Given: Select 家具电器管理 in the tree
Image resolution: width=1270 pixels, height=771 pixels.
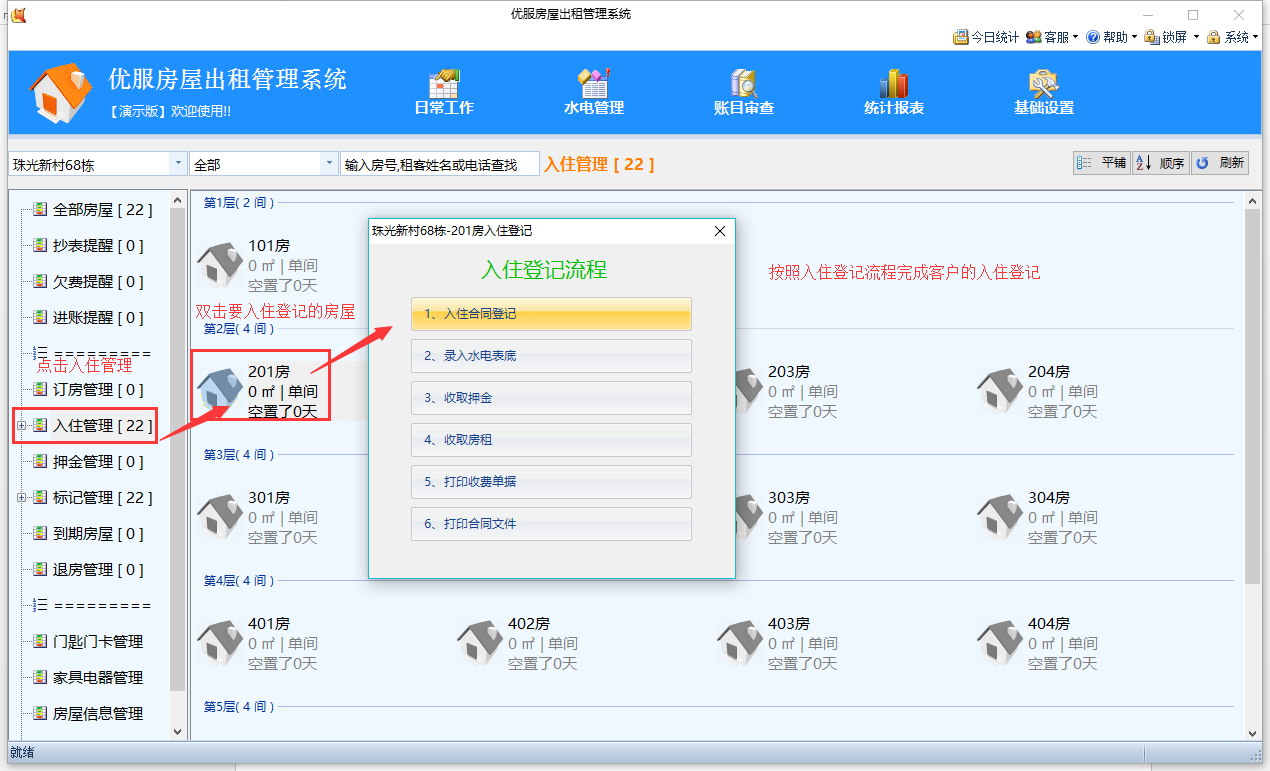Looking at the screenshot, I should click(97, 678).
